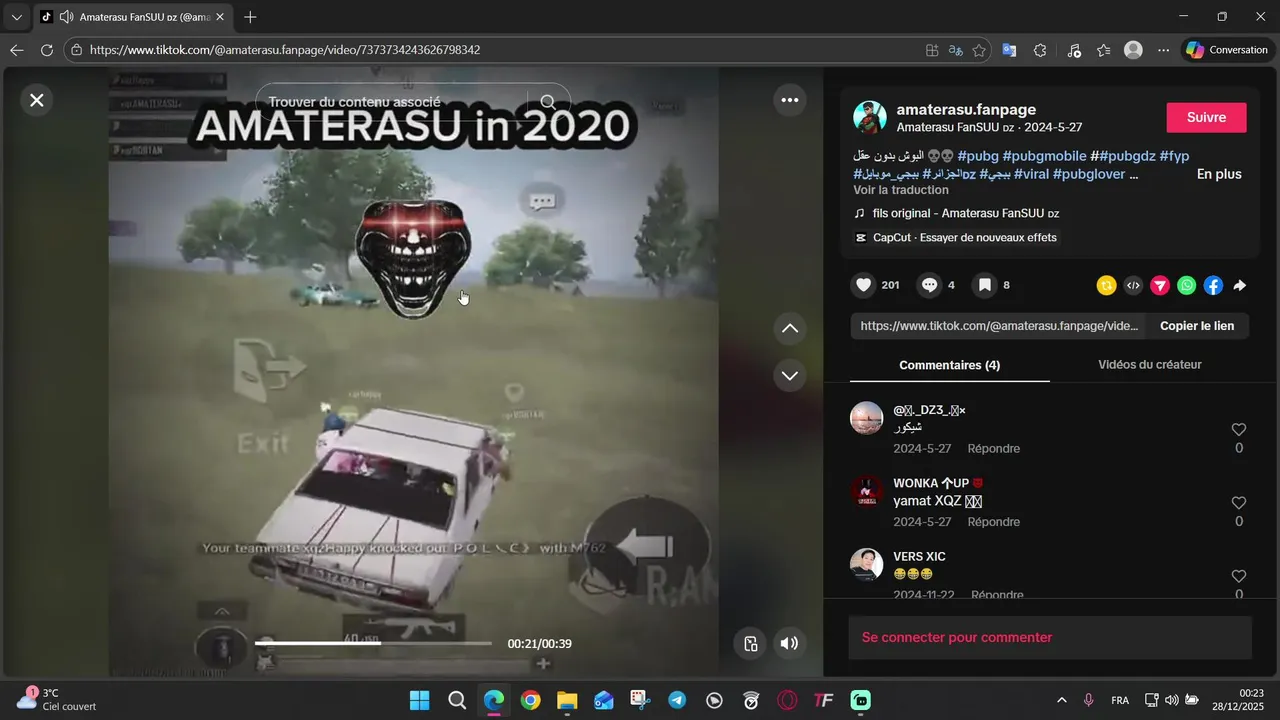This screenshot has width=1280, height=720.
Task: Open the Edge translate page icon
Action: (956, 50)
